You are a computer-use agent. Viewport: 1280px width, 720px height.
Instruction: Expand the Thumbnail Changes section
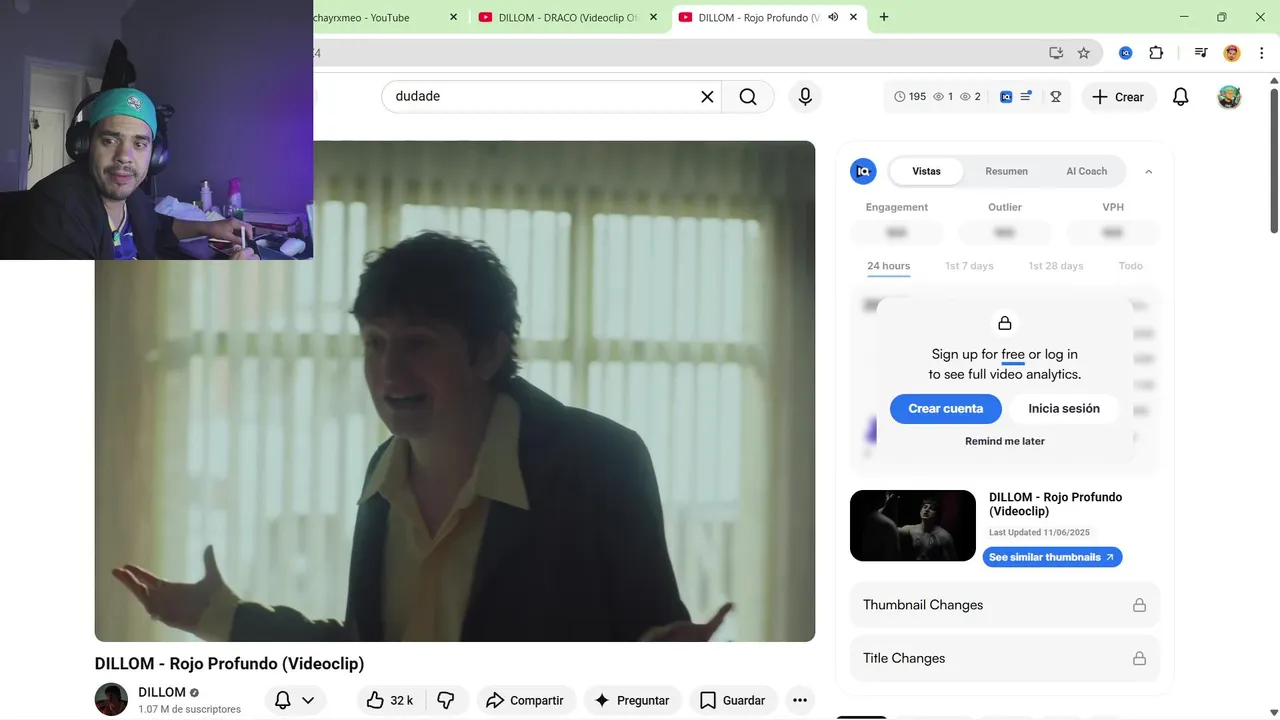(x=1005, y=605)
